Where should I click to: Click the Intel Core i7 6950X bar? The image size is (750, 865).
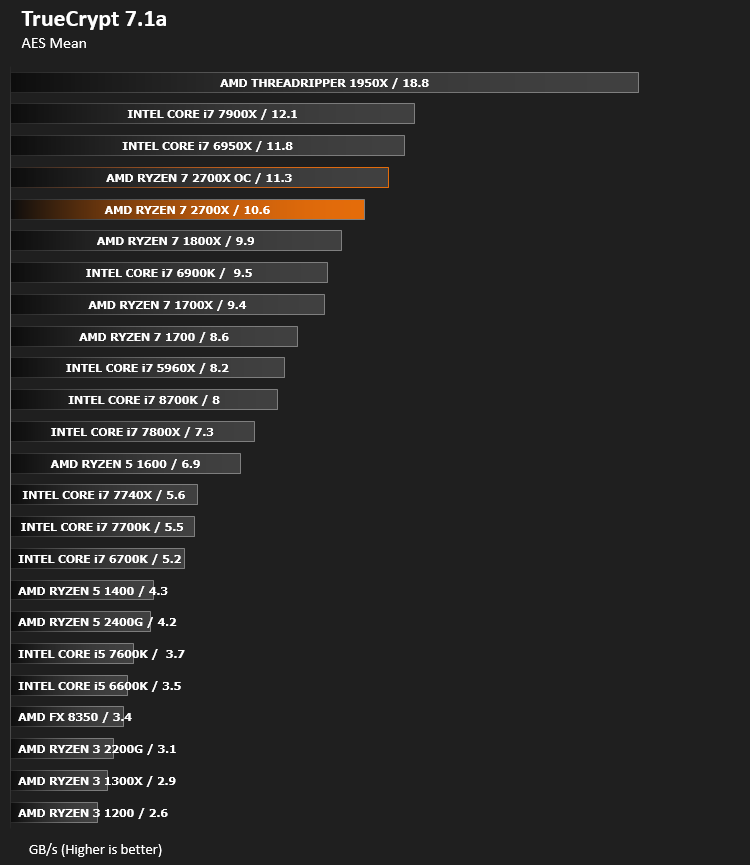pos(208,146)
